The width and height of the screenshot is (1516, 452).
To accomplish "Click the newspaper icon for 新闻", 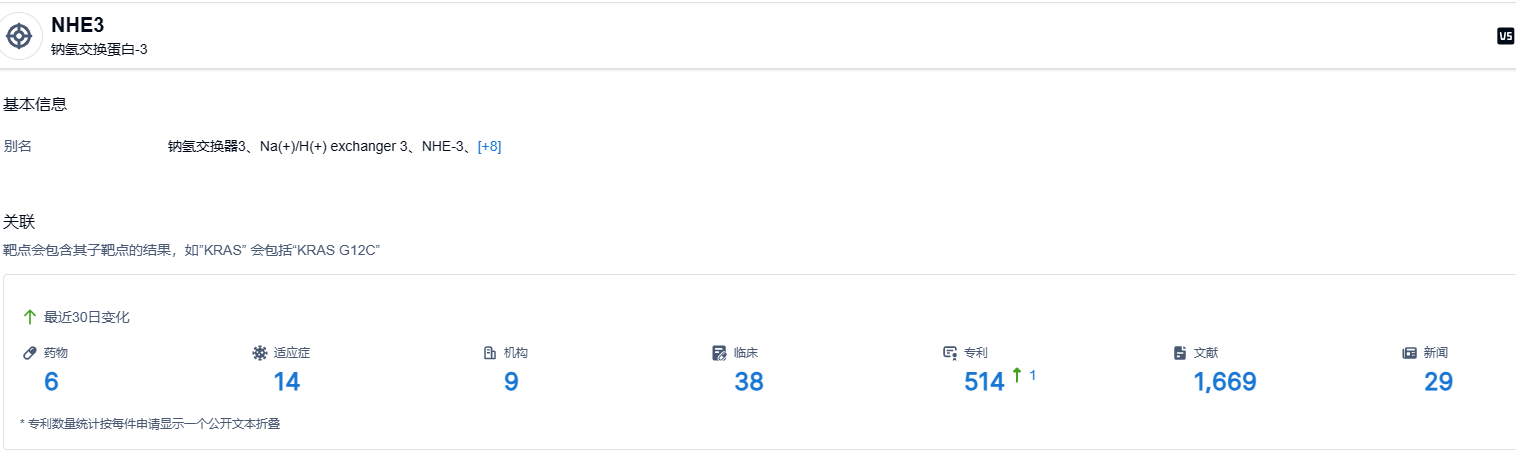I will coord(1410,353).
